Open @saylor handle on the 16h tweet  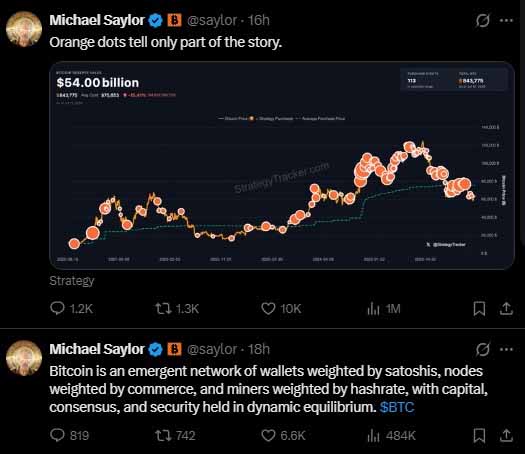pyautogui.click(x=212, y=20)
